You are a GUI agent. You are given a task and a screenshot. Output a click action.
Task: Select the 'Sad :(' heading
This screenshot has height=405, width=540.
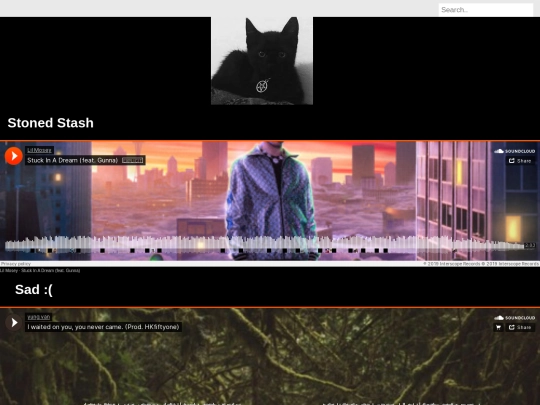tap(34, 290)
